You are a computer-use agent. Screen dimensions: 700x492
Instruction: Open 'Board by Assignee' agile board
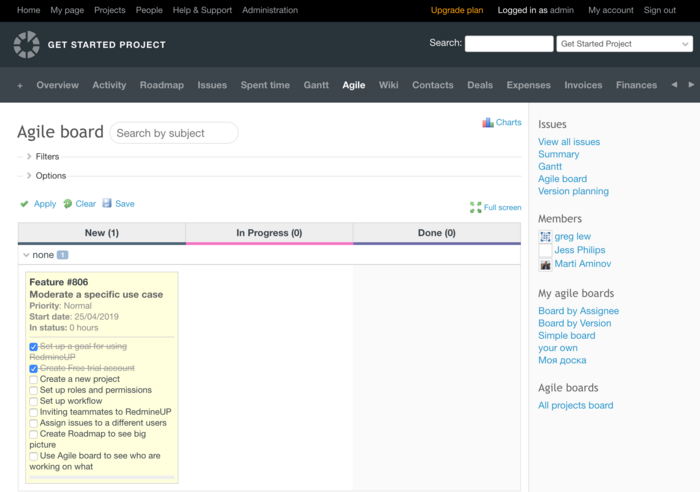pos(578,311)
